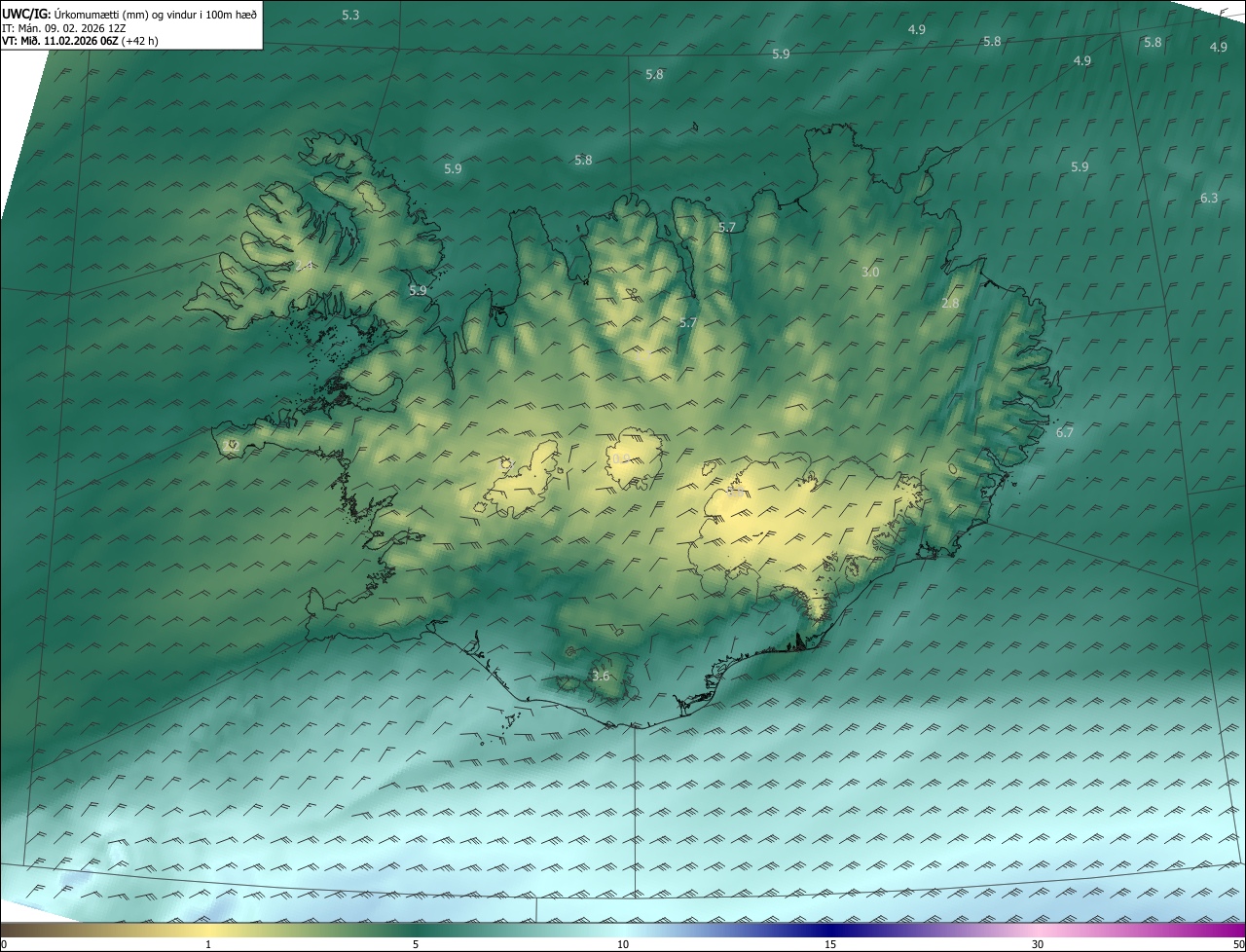Click the "3.0" value label on the map
This screenshot has height=952, width=1246.
click(870, 273)
